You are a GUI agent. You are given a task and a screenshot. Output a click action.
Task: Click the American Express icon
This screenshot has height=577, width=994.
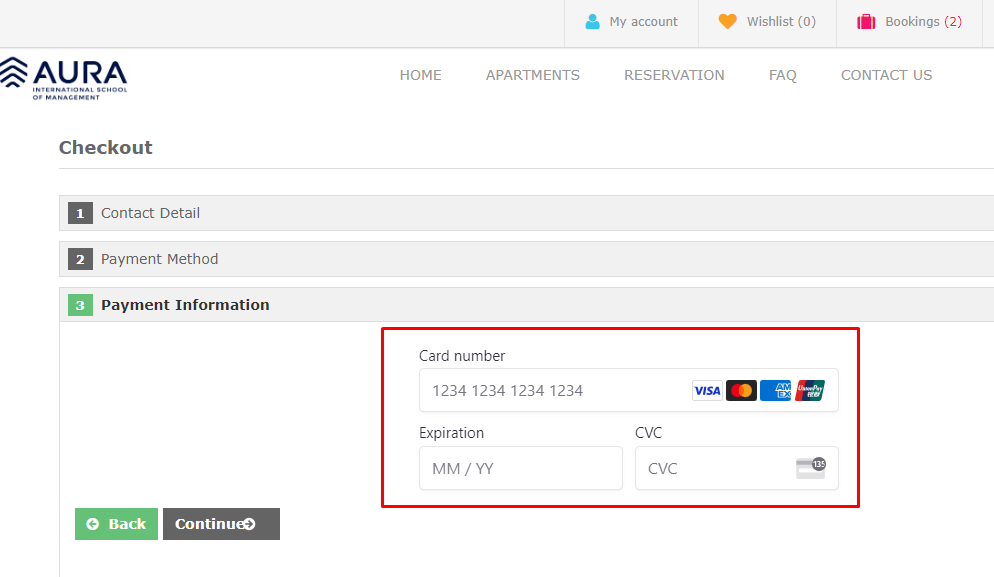pos(776,390)
